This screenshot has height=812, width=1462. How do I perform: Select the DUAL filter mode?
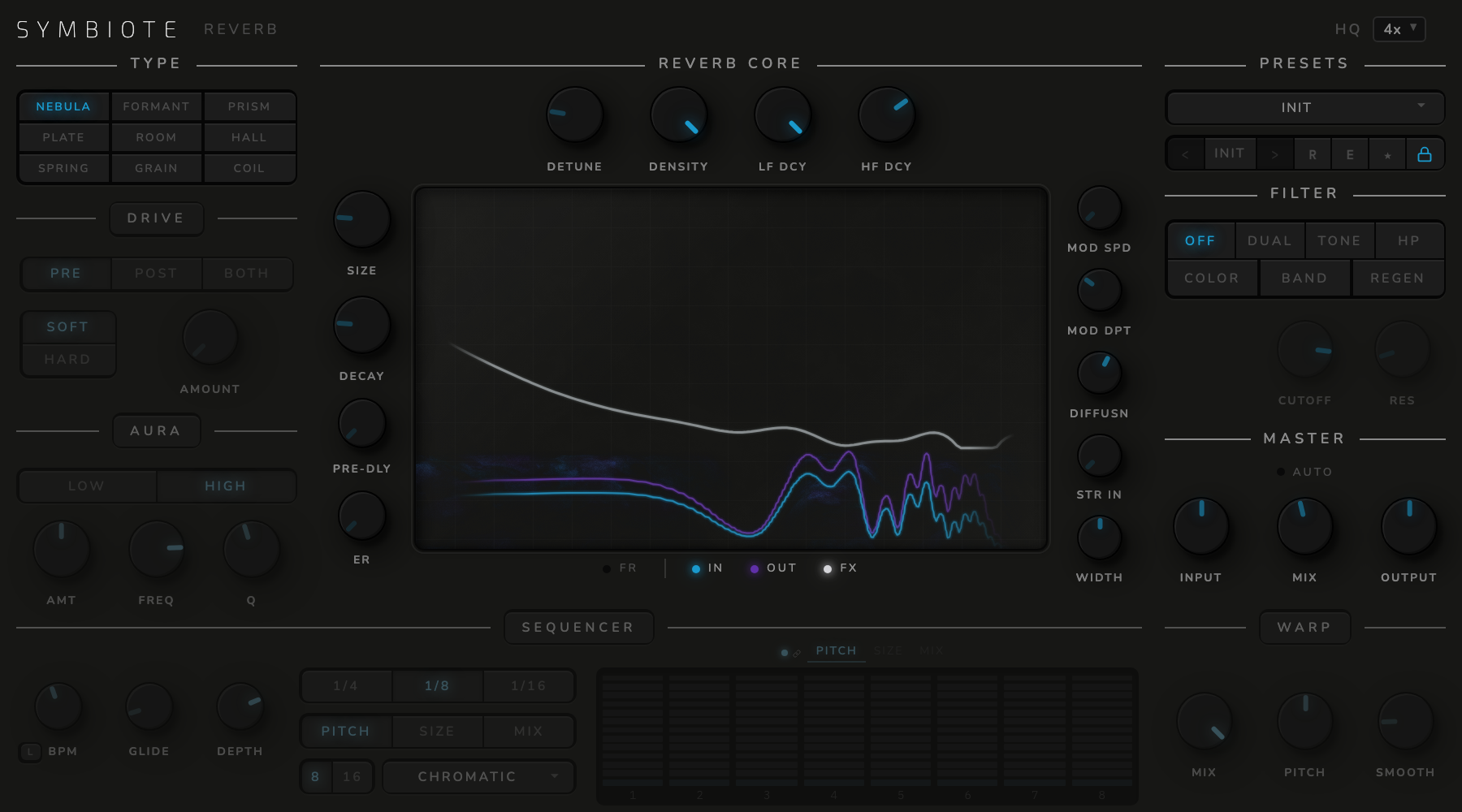pyautogui.click(x=1270, y=241)
